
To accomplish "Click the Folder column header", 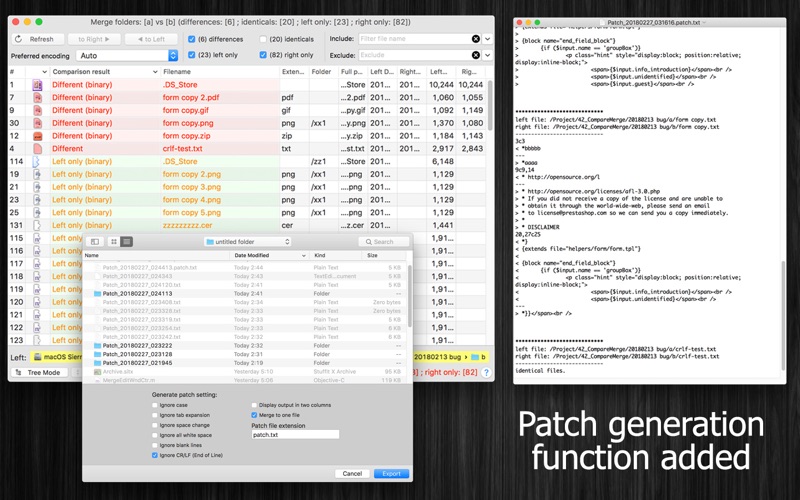I will pyautogui.click(x=323, y=72).
